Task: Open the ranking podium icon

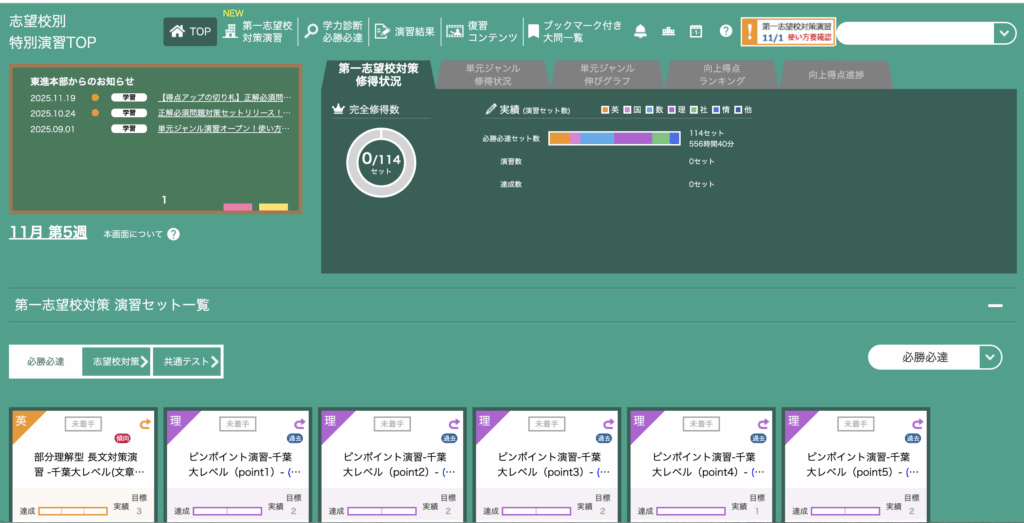Action: tap(668, 31)
